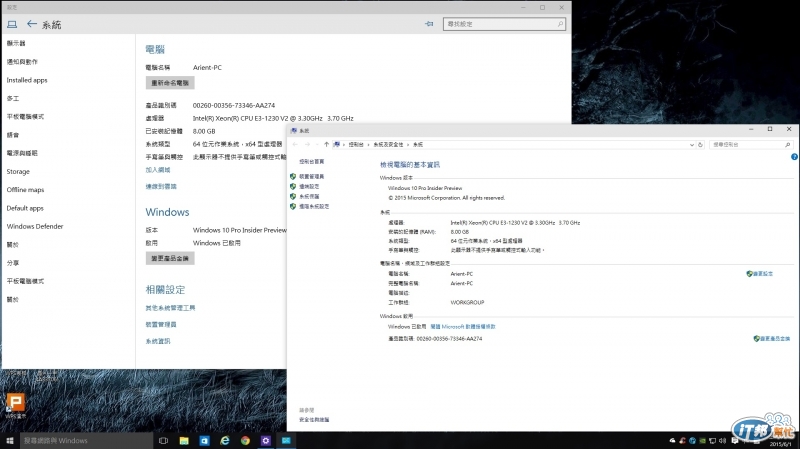Refresh the Control Panel address bar
This screenshot has height=449, width=800.
pyautogui.click(x=701, y=145)
